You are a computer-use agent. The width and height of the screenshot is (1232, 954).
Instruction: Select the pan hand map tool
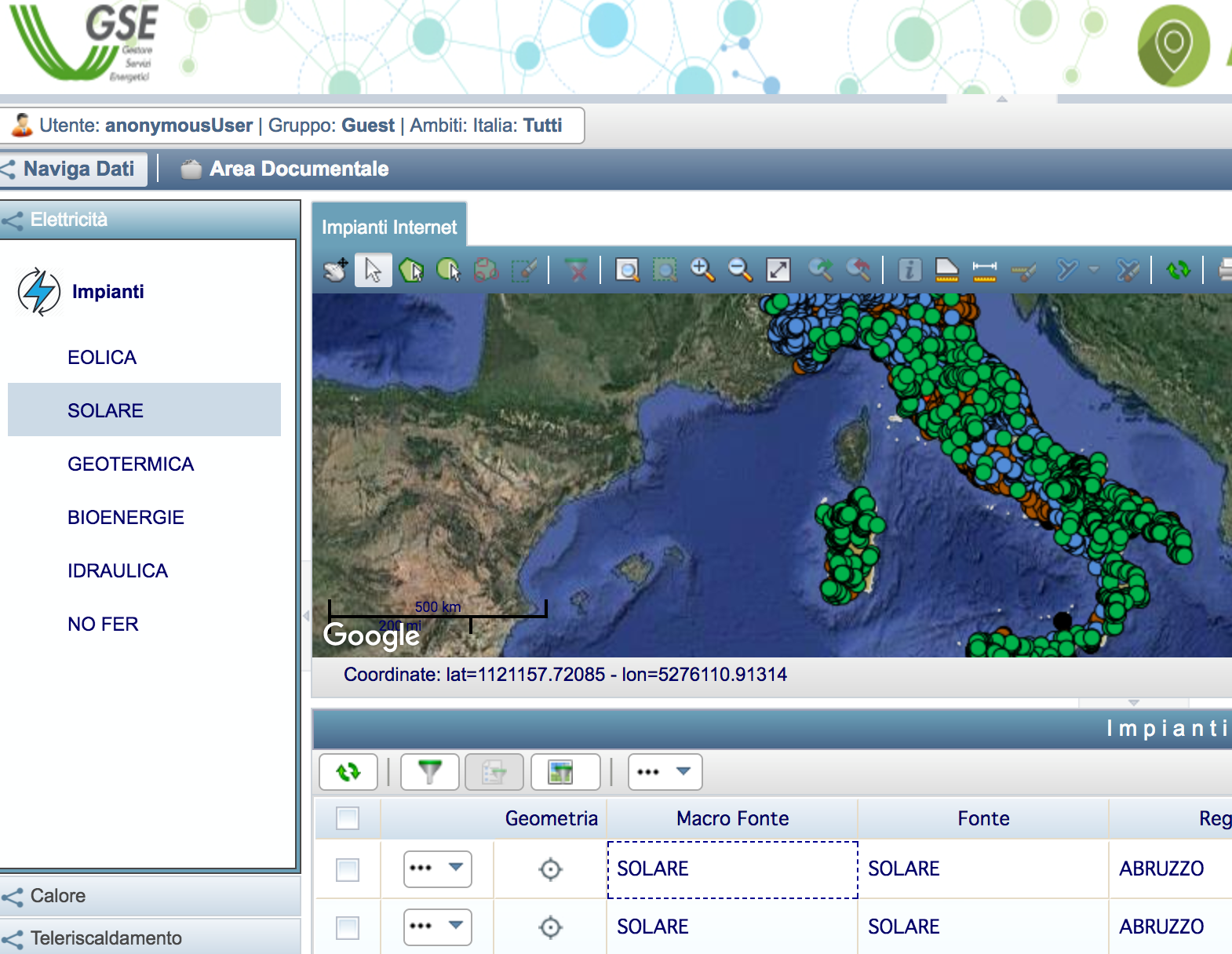pos(336,270)
